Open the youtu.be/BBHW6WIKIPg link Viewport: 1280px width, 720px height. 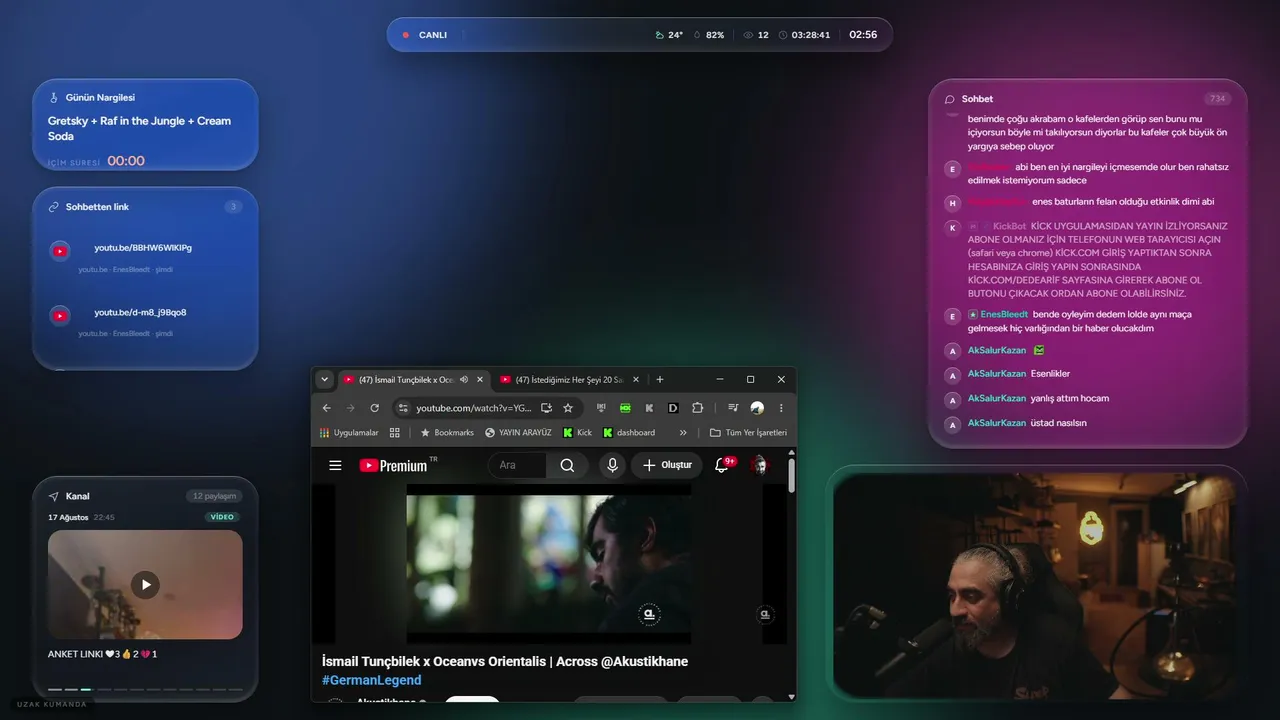(x=143, y=248)
